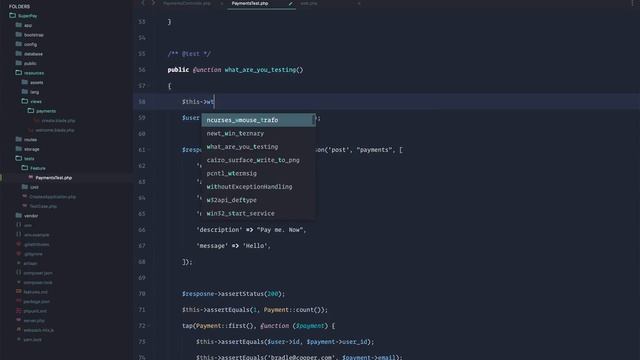Click the back navigation arrow in the tab bar
The width and height of the screenshot is (640, 360).
pyautogui.click(x=143, y=3)
